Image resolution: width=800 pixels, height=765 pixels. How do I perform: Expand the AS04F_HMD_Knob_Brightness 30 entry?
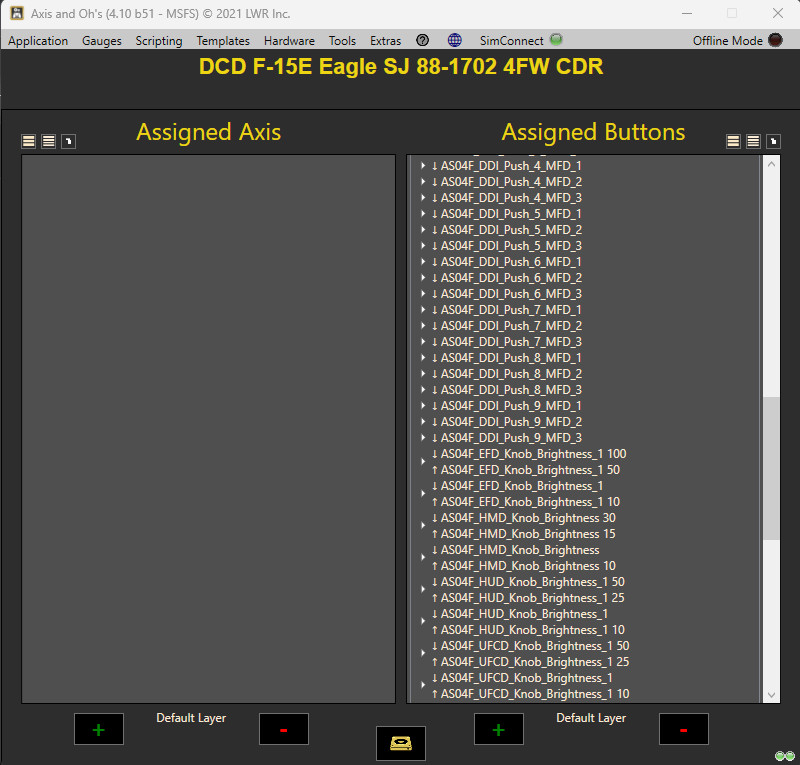pyautogui.click(x=423, y=525)
